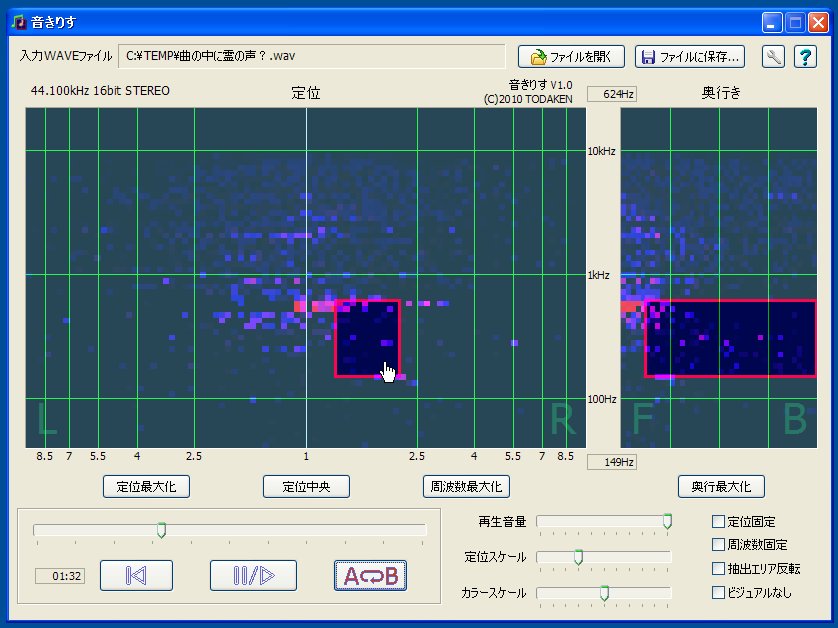Viewport: 838px width, 628px height.
Task: Click the 定位スケール slider thumb
Action: coord(578,557)
